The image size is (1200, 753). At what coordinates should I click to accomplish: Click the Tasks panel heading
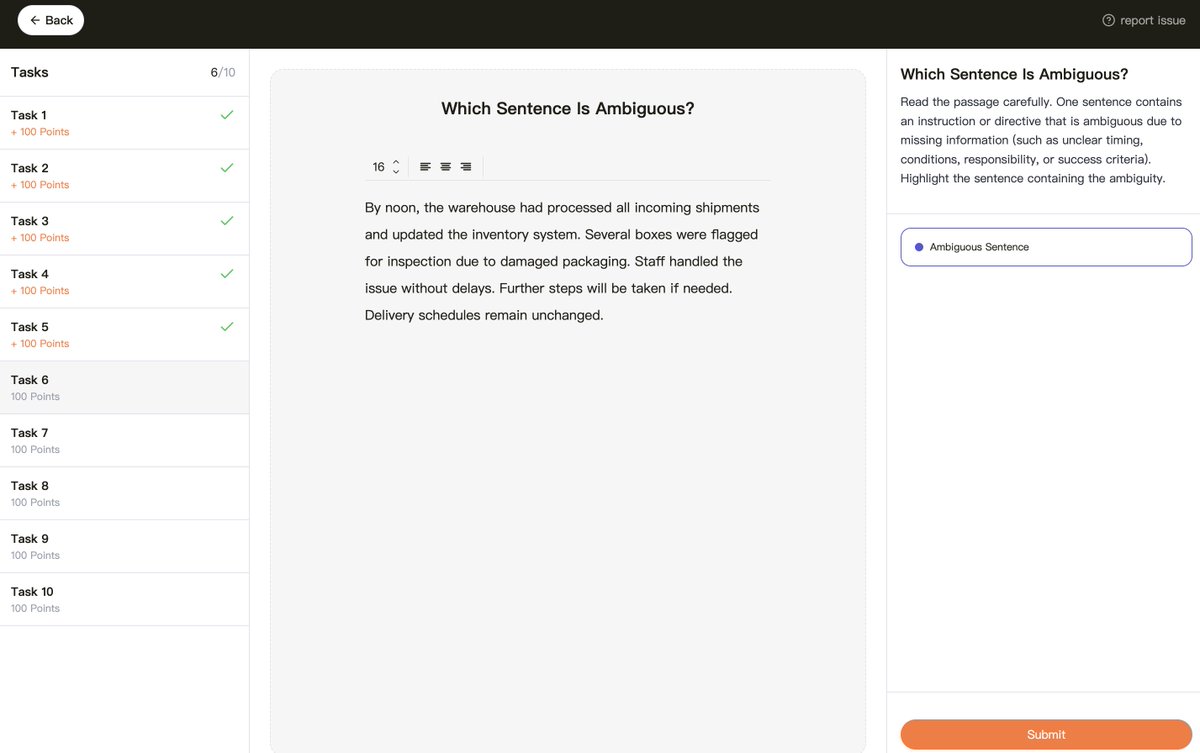29,72
